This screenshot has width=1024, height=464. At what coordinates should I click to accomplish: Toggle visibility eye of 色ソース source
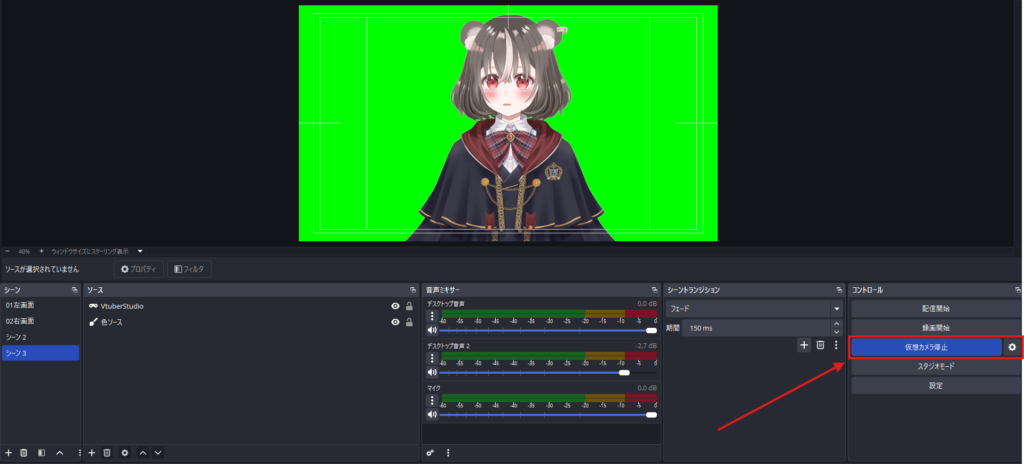pos(395,322)
